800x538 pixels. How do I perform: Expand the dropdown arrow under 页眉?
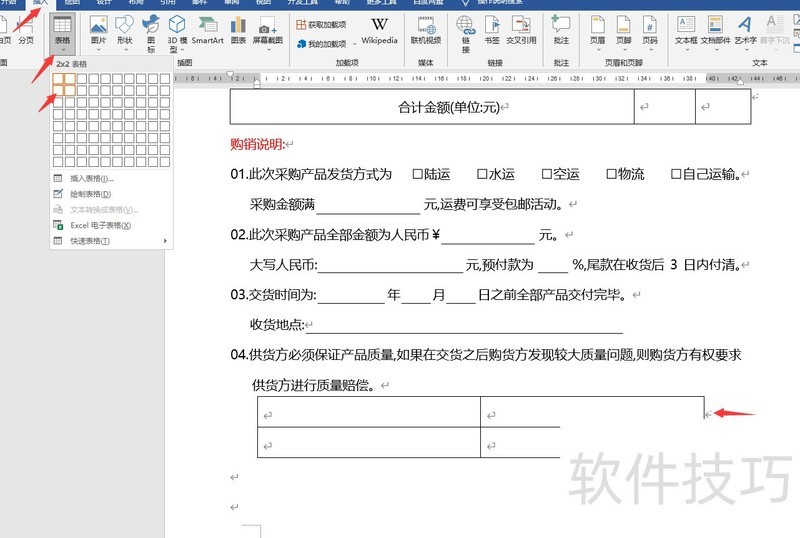point(597,50)
